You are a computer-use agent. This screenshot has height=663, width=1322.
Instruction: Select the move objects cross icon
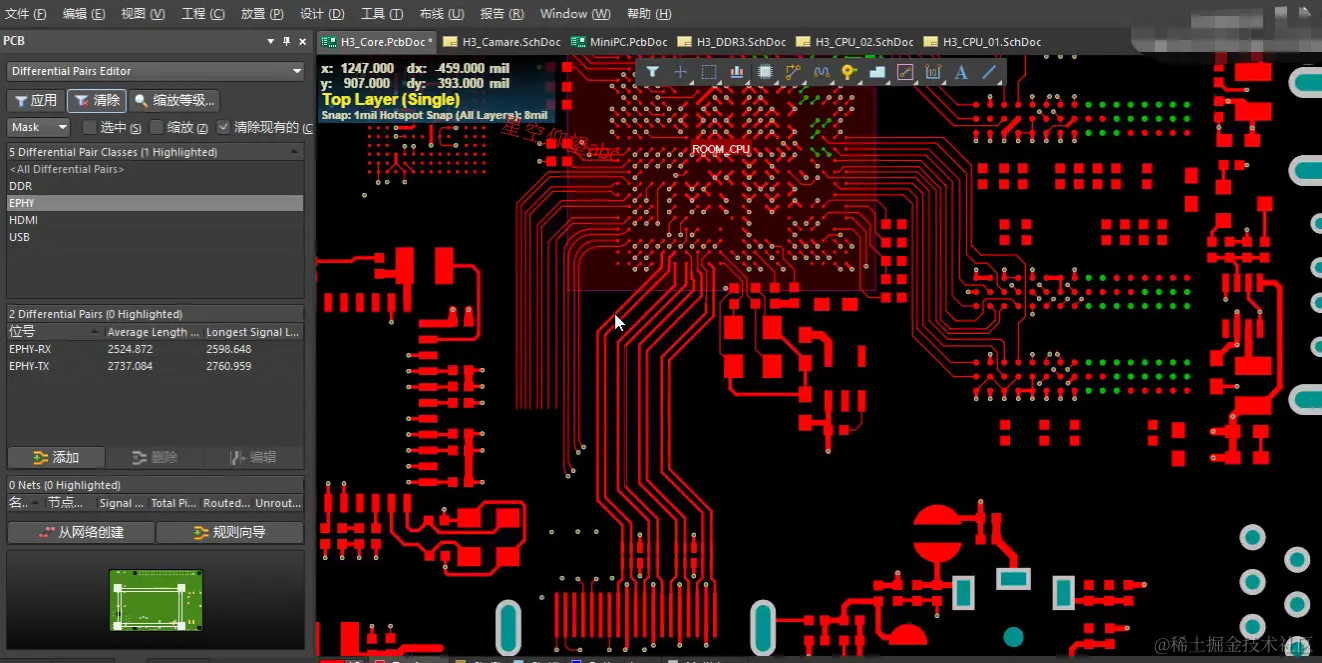tap(681, 72)
